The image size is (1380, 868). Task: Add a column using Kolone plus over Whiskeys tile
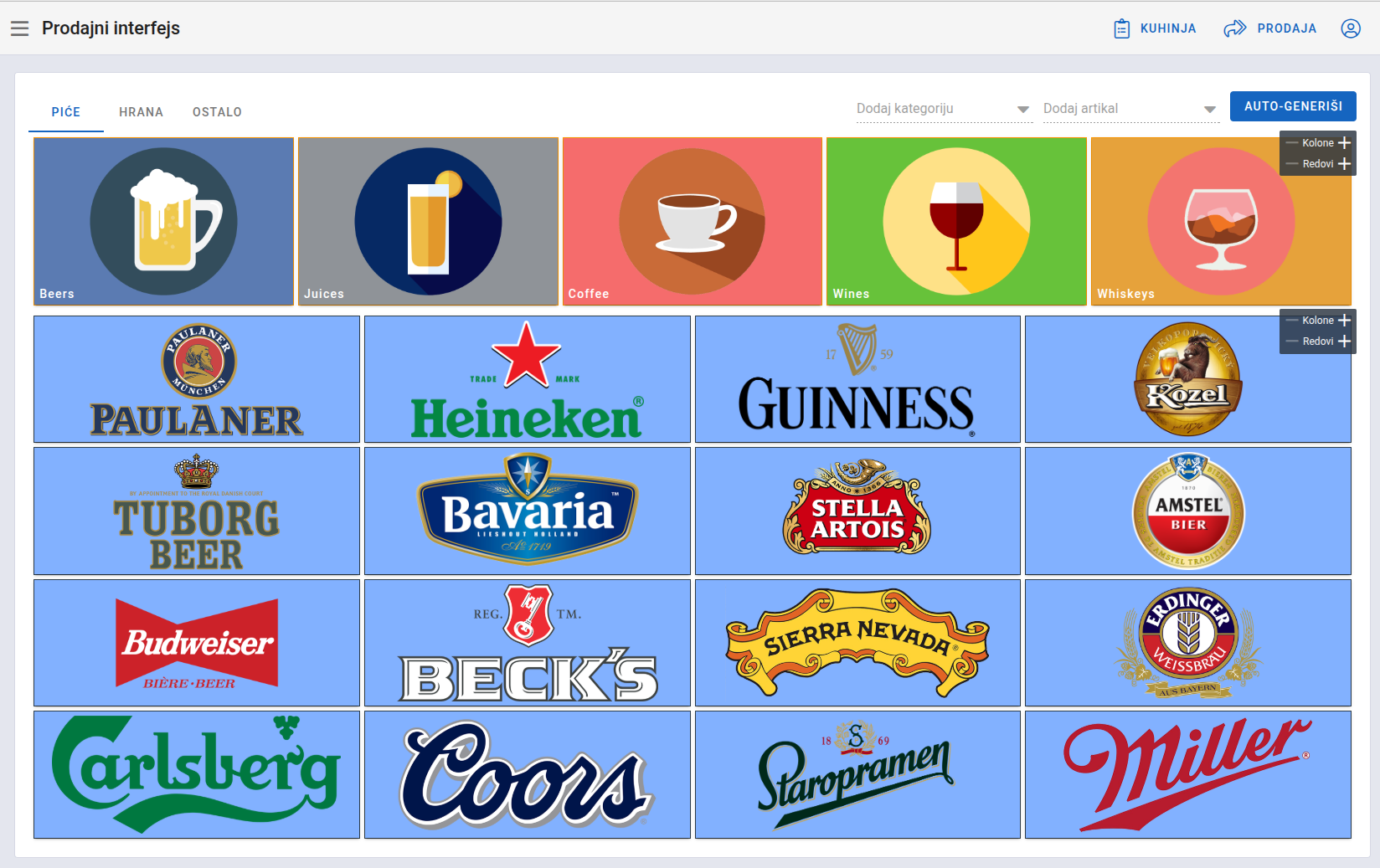[x=1344, y=143]
